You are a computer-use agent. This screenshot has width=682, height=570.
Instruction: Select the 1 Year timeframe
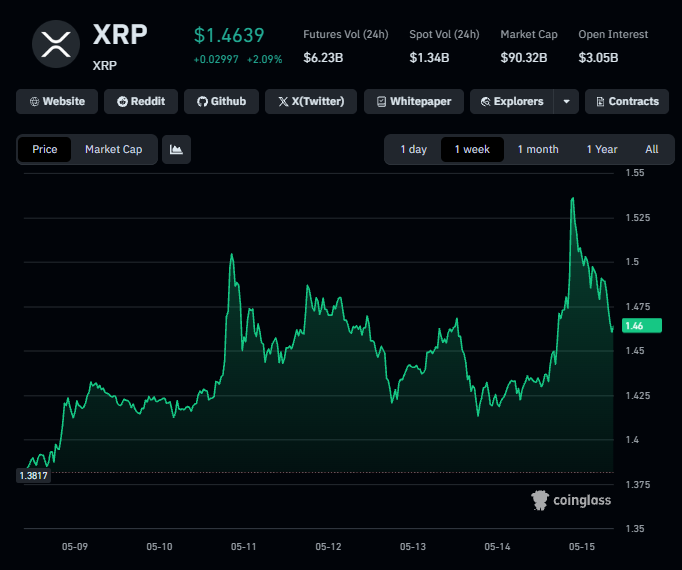[x=602, y=149]
